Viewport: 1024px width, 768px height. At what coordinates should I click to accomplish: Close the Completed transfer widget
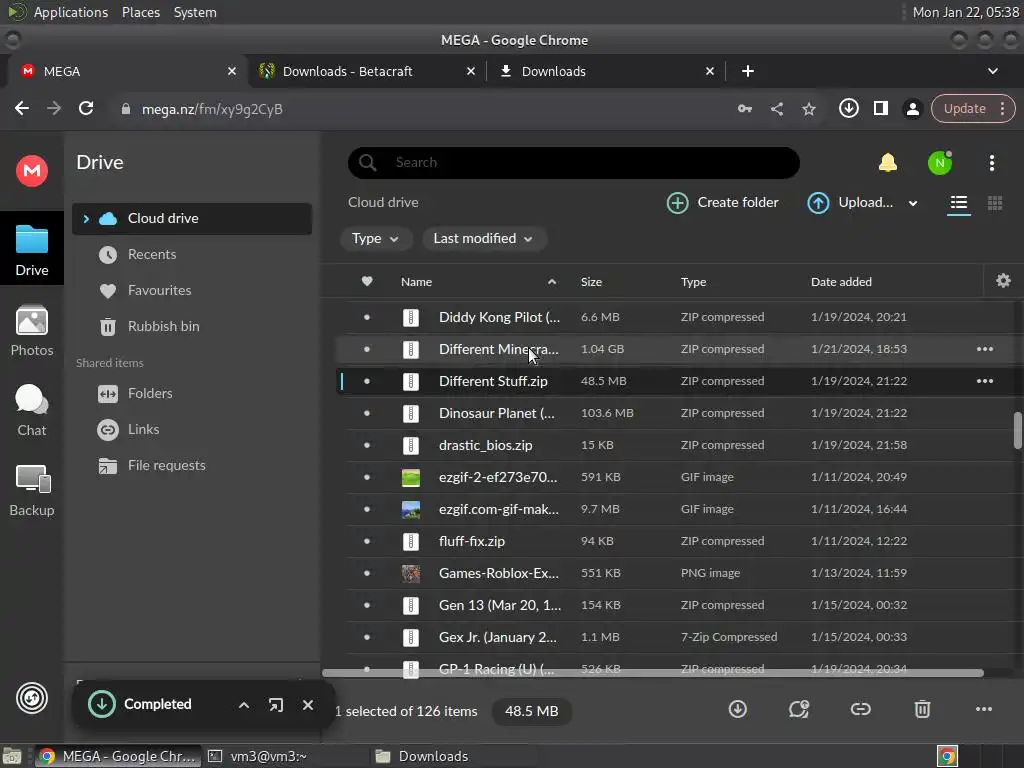pos(308,705)
